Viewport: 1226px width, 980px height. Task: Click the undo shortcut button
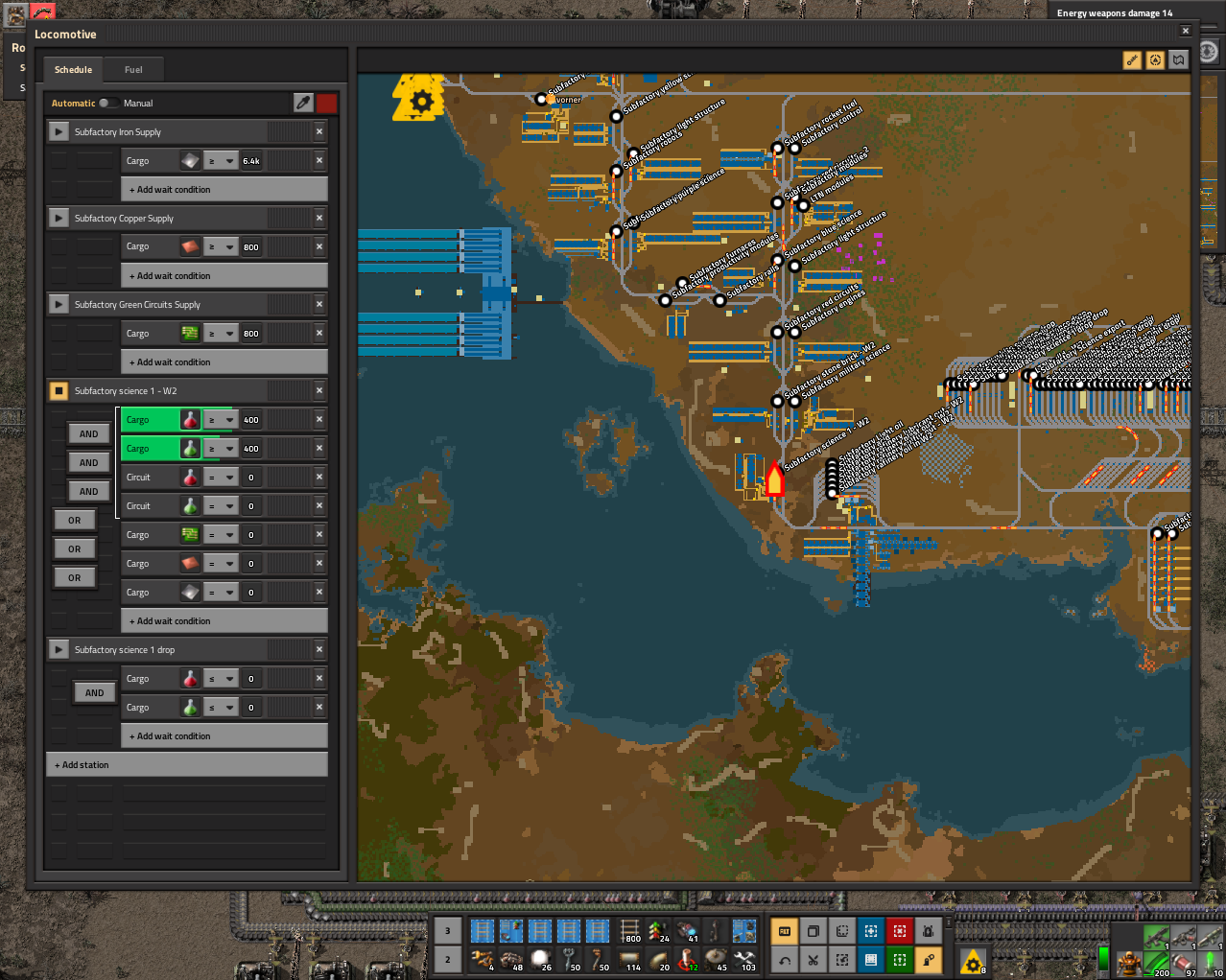pyautogui.click(x=785, y=959)
